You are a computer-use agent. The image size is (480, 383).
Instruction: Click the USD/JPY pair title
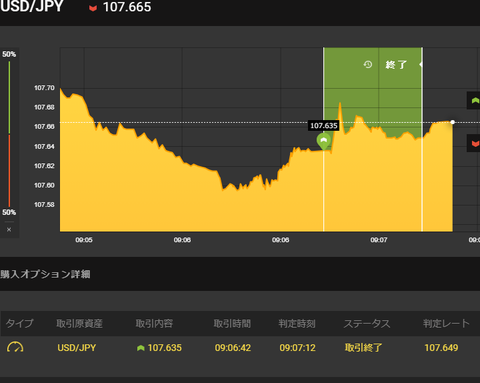click(x=32, y=6)
